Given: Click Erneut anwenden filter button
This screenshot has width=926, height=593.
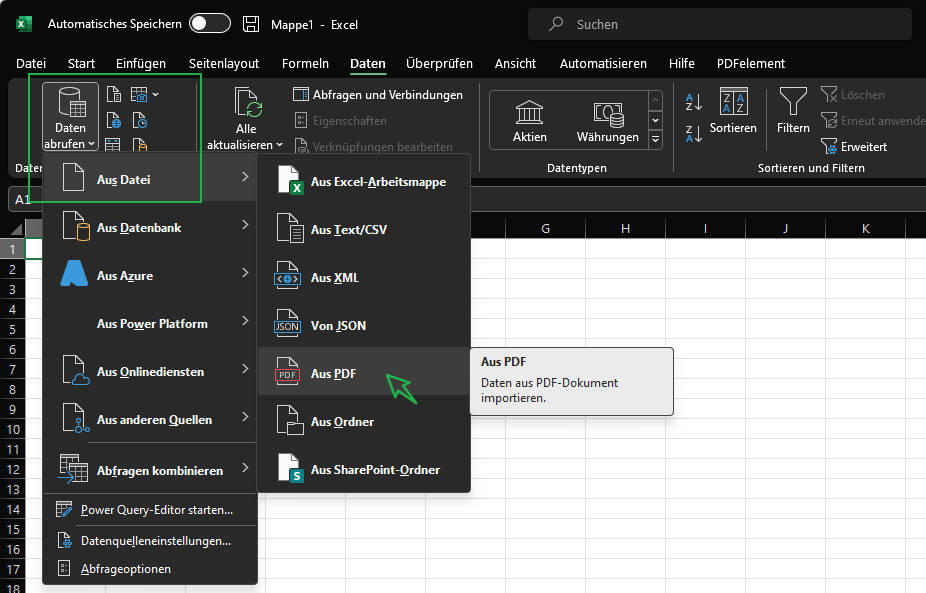Looking at the screenshot, I should click(x=873, y=120).
